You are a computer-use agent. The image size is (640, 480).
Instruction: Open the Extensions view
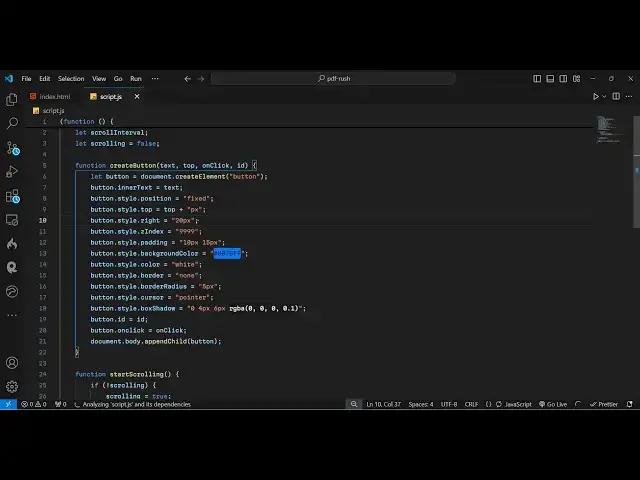point(12,196)
